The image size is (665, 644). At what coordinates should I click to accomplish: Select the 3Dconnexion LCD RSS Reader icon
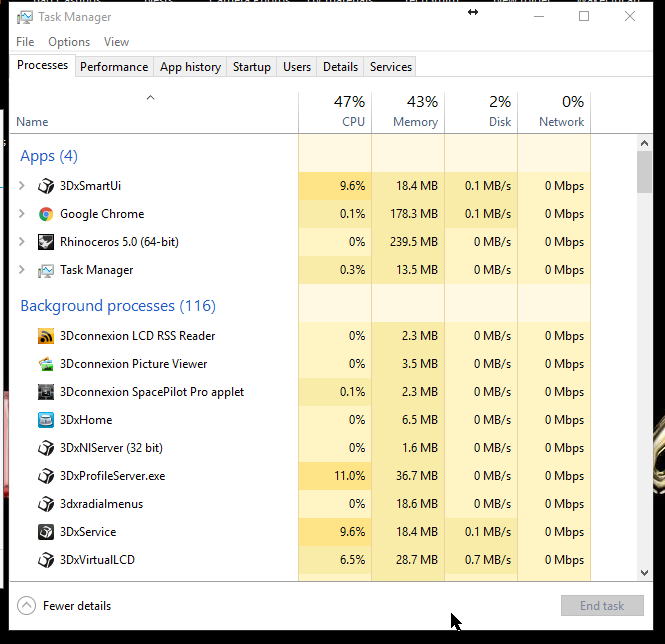pos(46,336)
